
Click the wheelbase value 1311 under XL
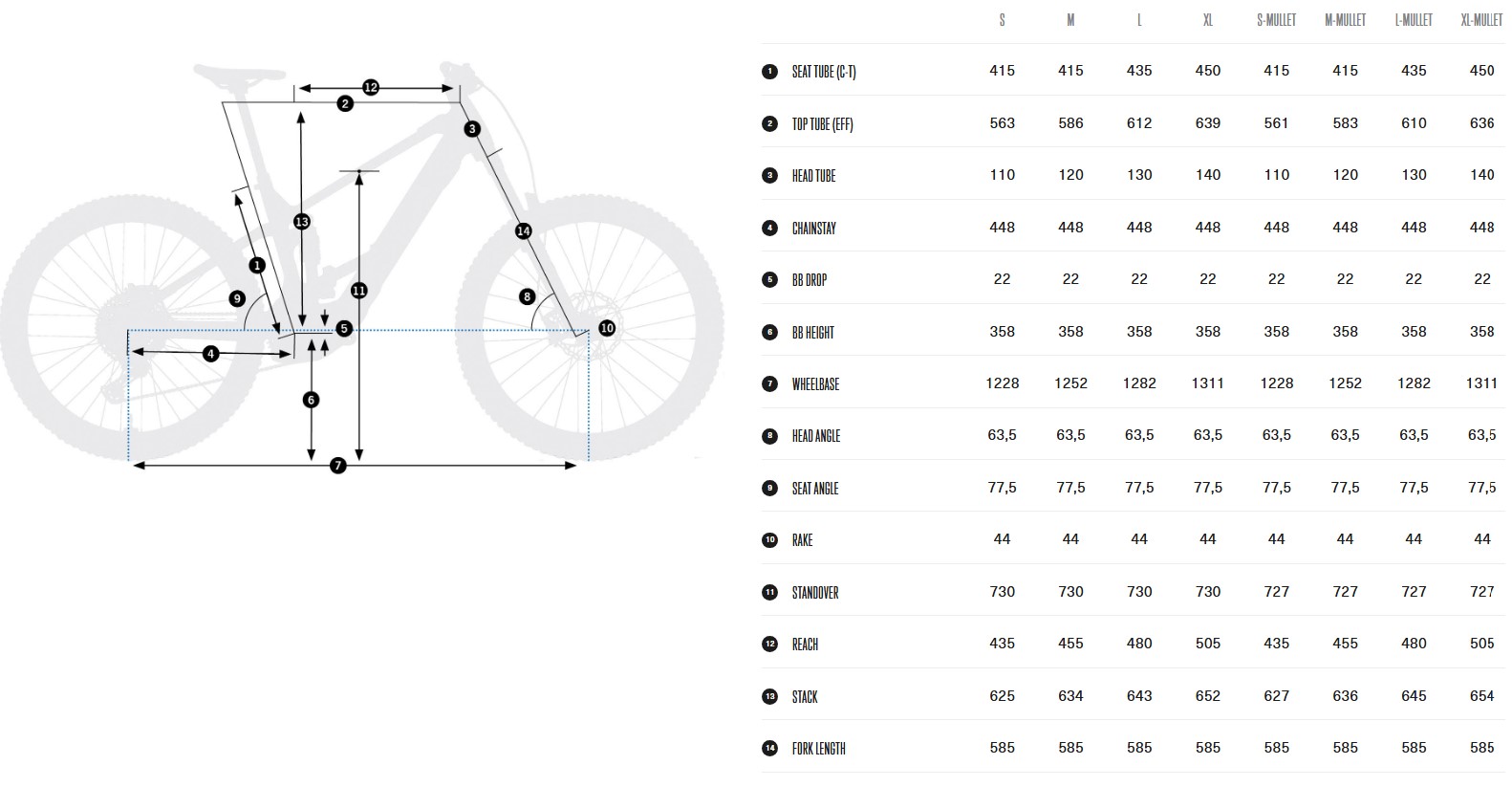click(x=1208, y=383)
